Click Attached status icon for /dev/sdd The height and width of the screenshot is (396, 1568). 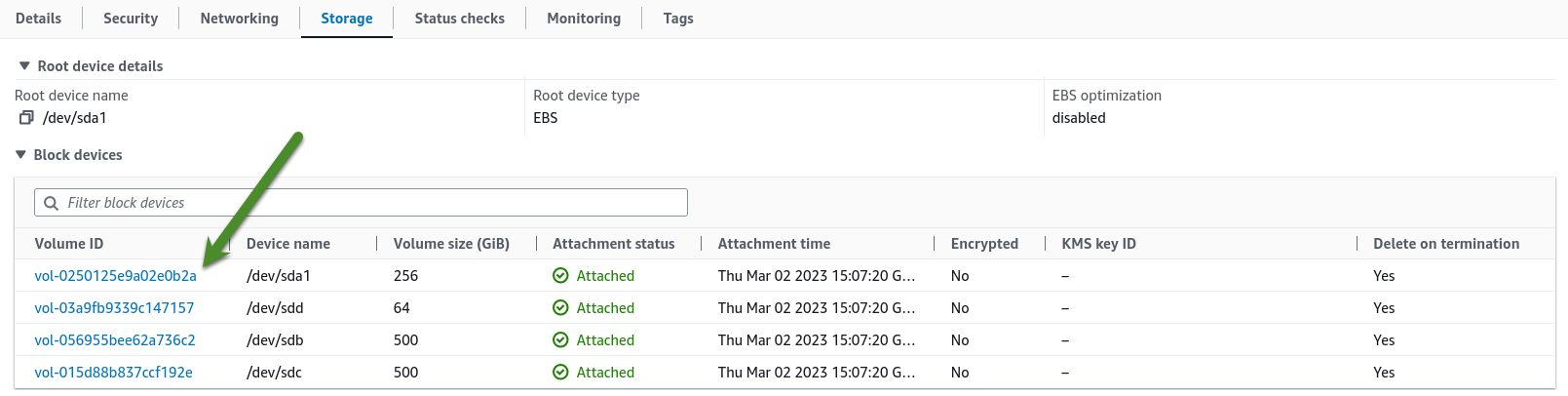560,308
